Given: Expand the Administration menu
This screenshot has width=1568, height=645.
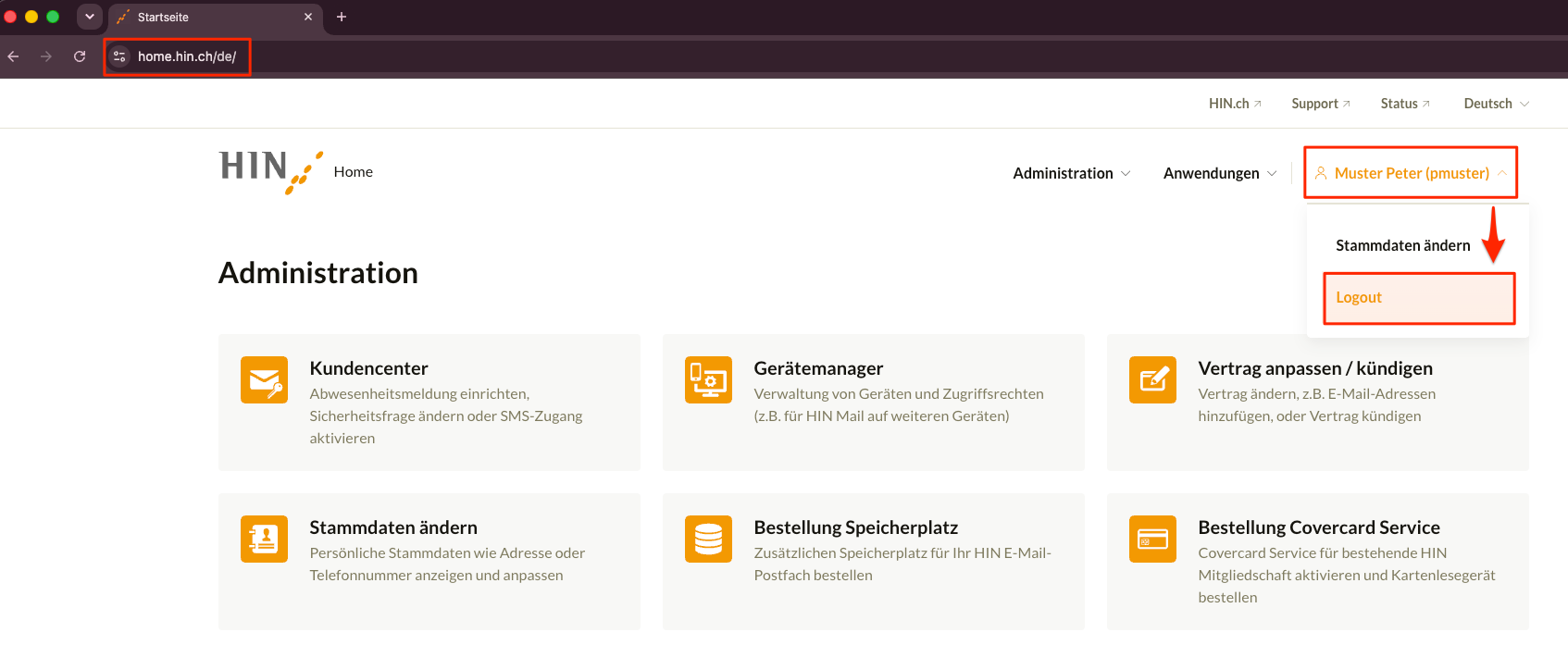Looking at the screenshot, I should 1072,173.
